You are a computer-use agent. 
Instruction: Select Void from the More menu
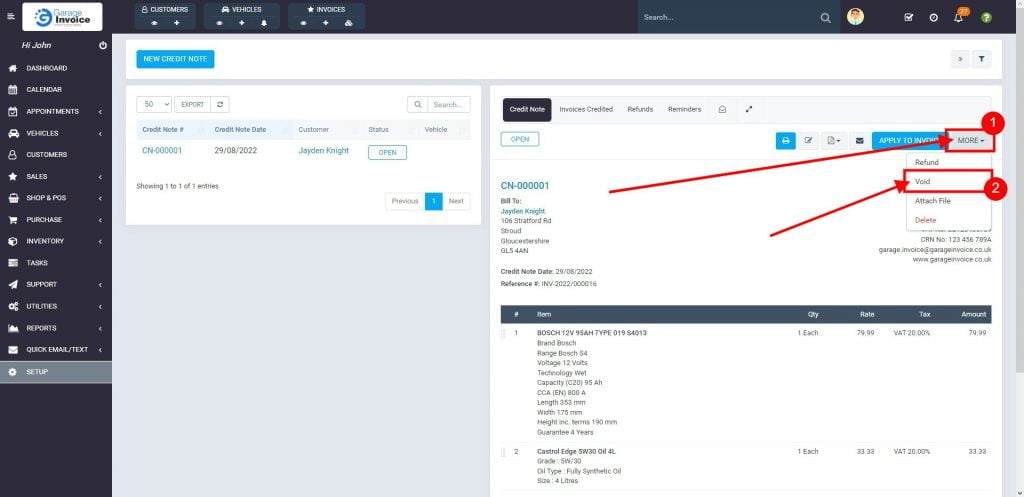923,181
